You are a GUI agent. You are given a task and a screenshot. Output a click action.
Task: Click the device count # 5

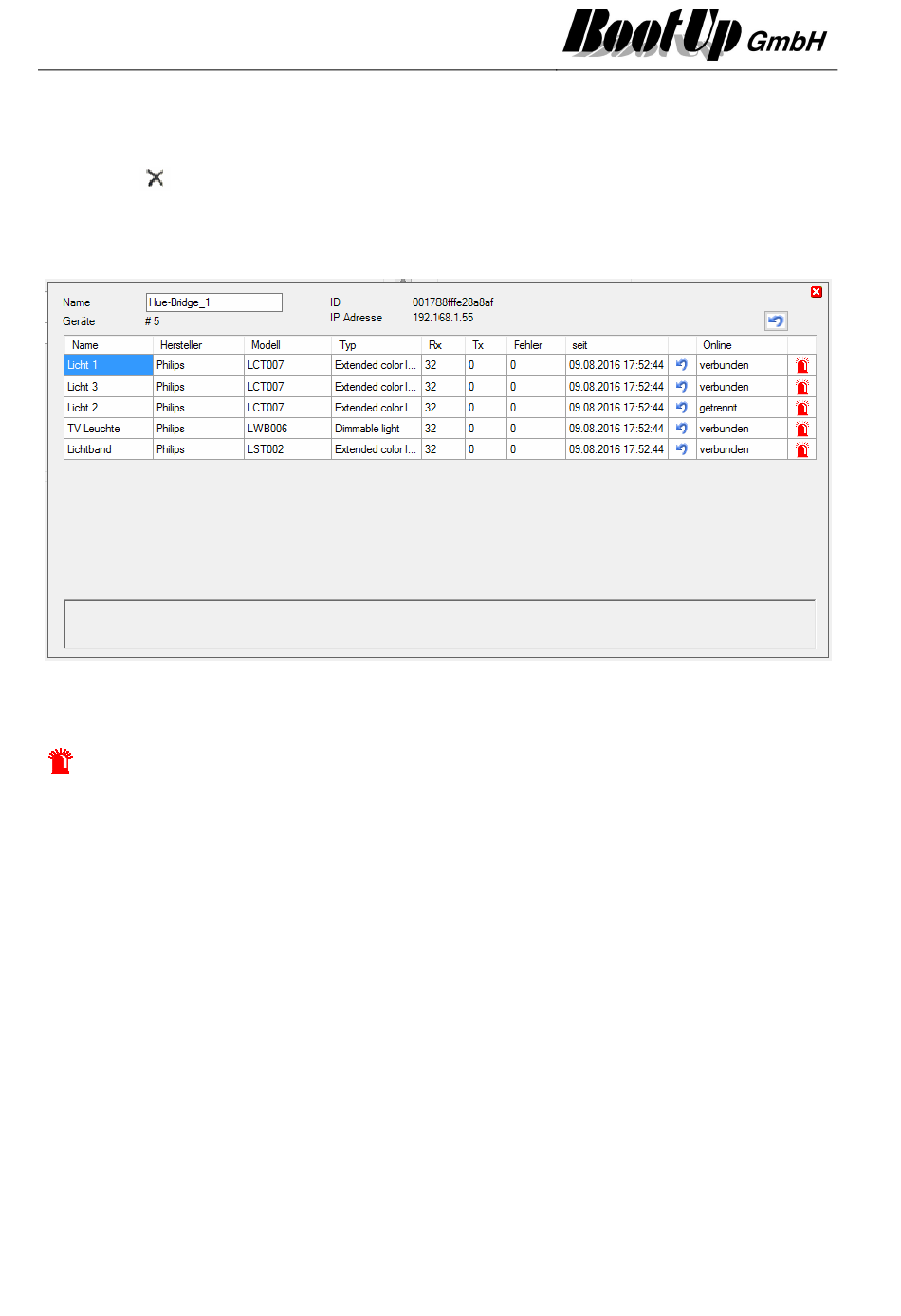pyautogui.click(x=152, y=321)
